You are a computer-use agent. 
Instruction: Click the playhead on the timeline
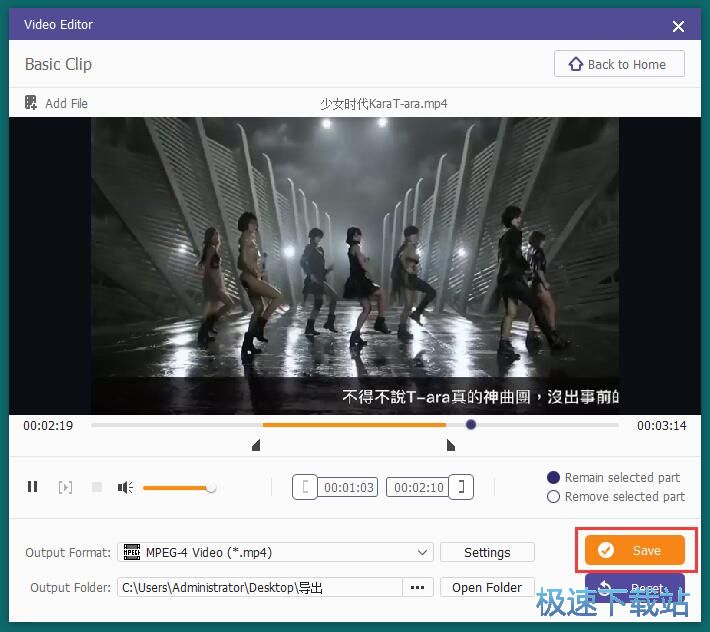pyautogui.click(x=471, y=424)
